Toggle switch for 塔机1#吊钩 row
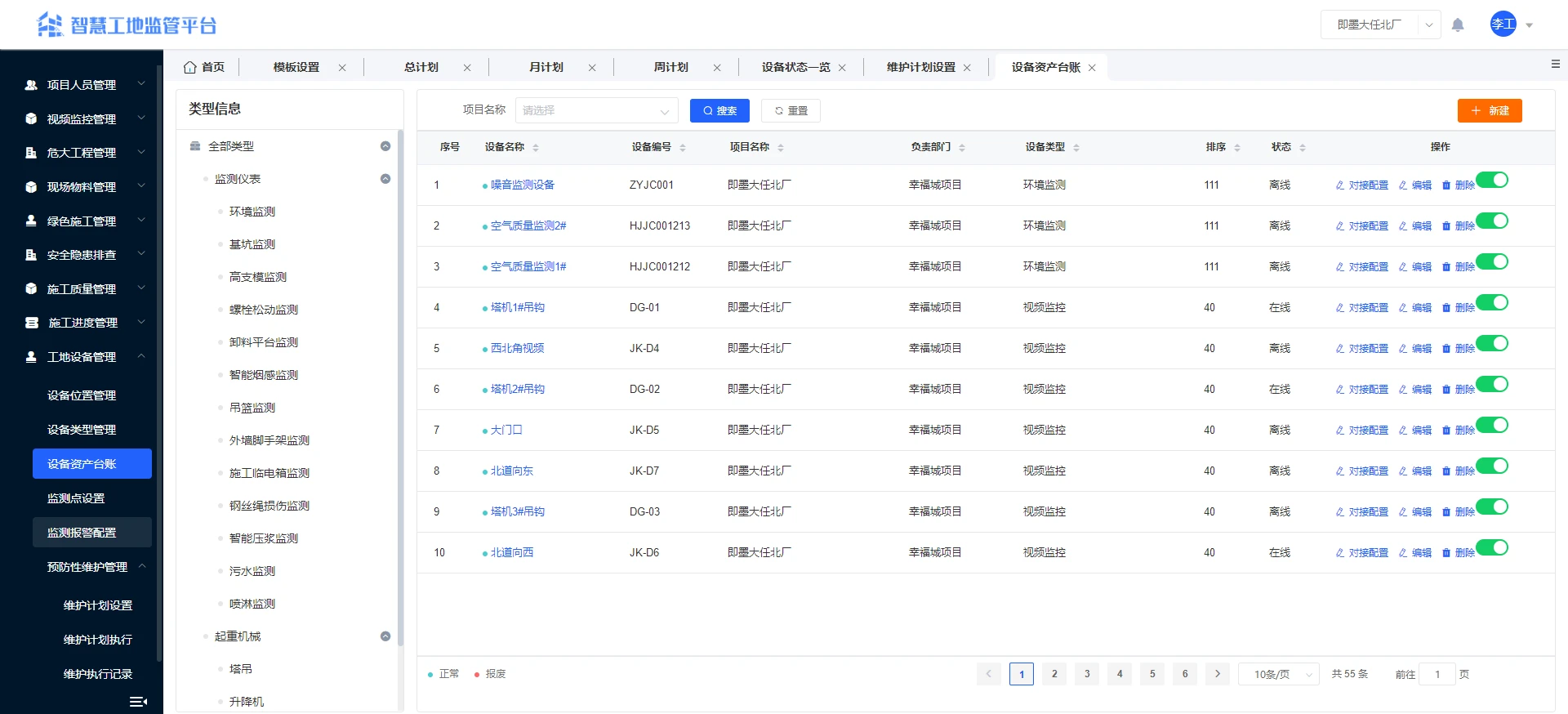This screenshot has width=1568, height=714. [1492, 302]
